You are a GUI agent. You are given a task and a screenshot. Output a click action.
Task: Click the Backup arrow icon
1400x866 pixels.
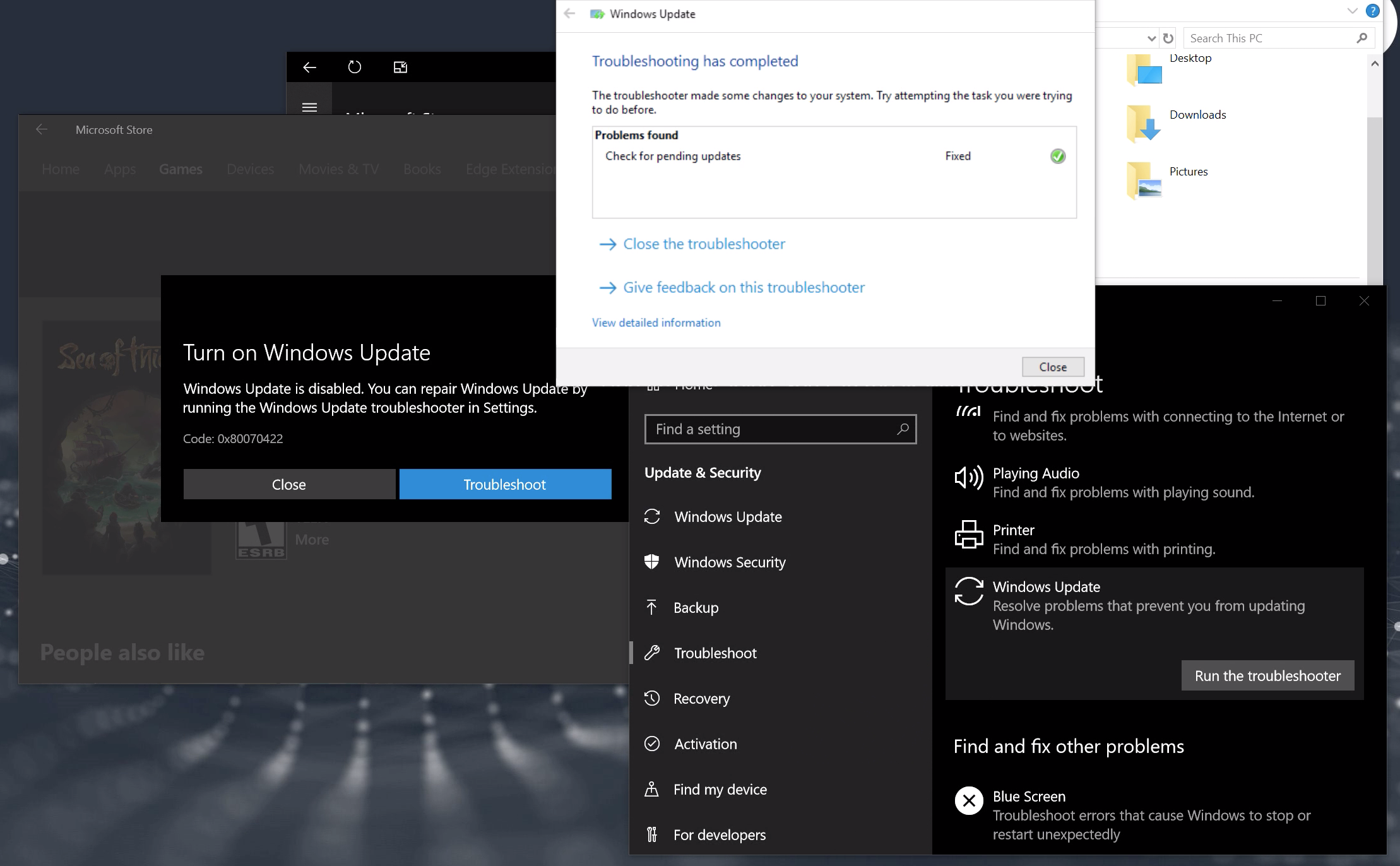pyautogui.click(x=652, y=607)
